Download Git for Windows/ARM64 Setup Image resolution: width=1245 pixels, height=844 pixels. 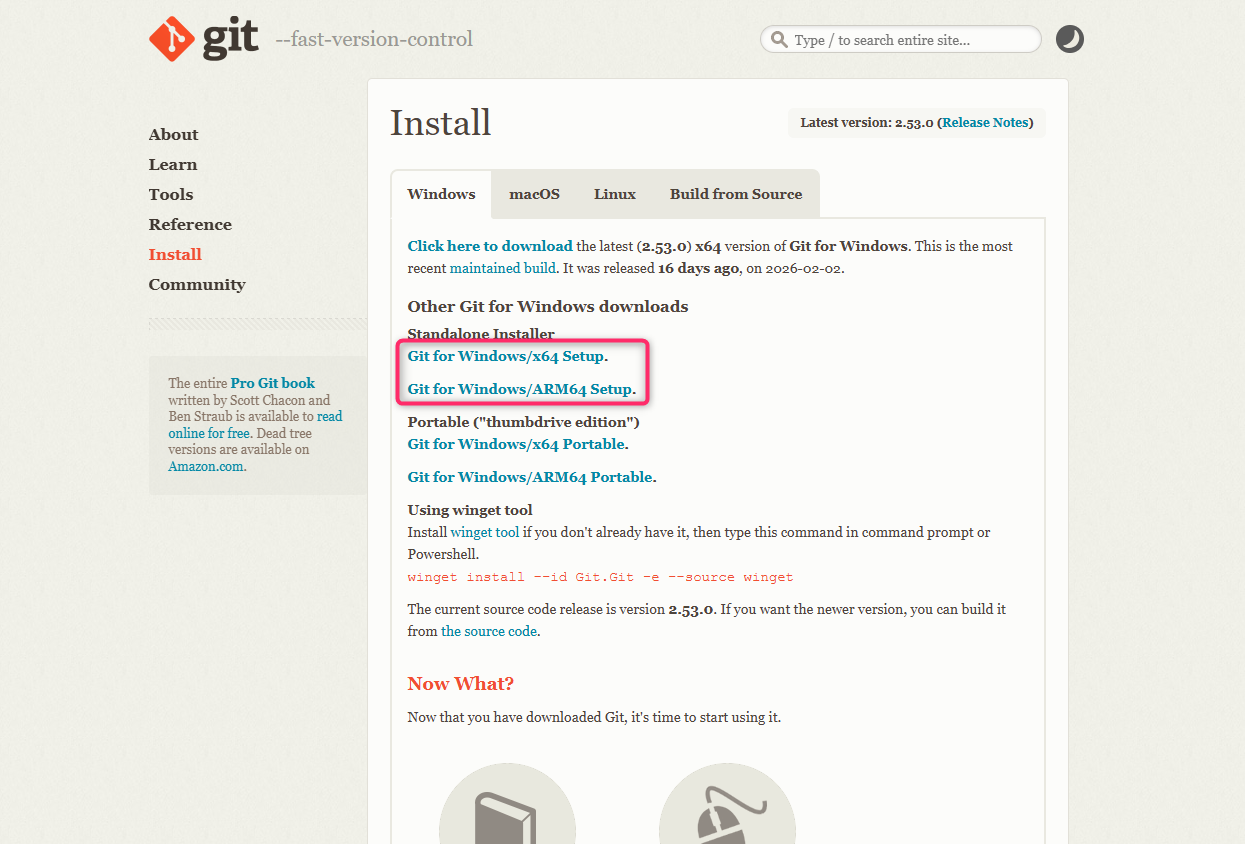pyautogui.click(x=519, y=389)
